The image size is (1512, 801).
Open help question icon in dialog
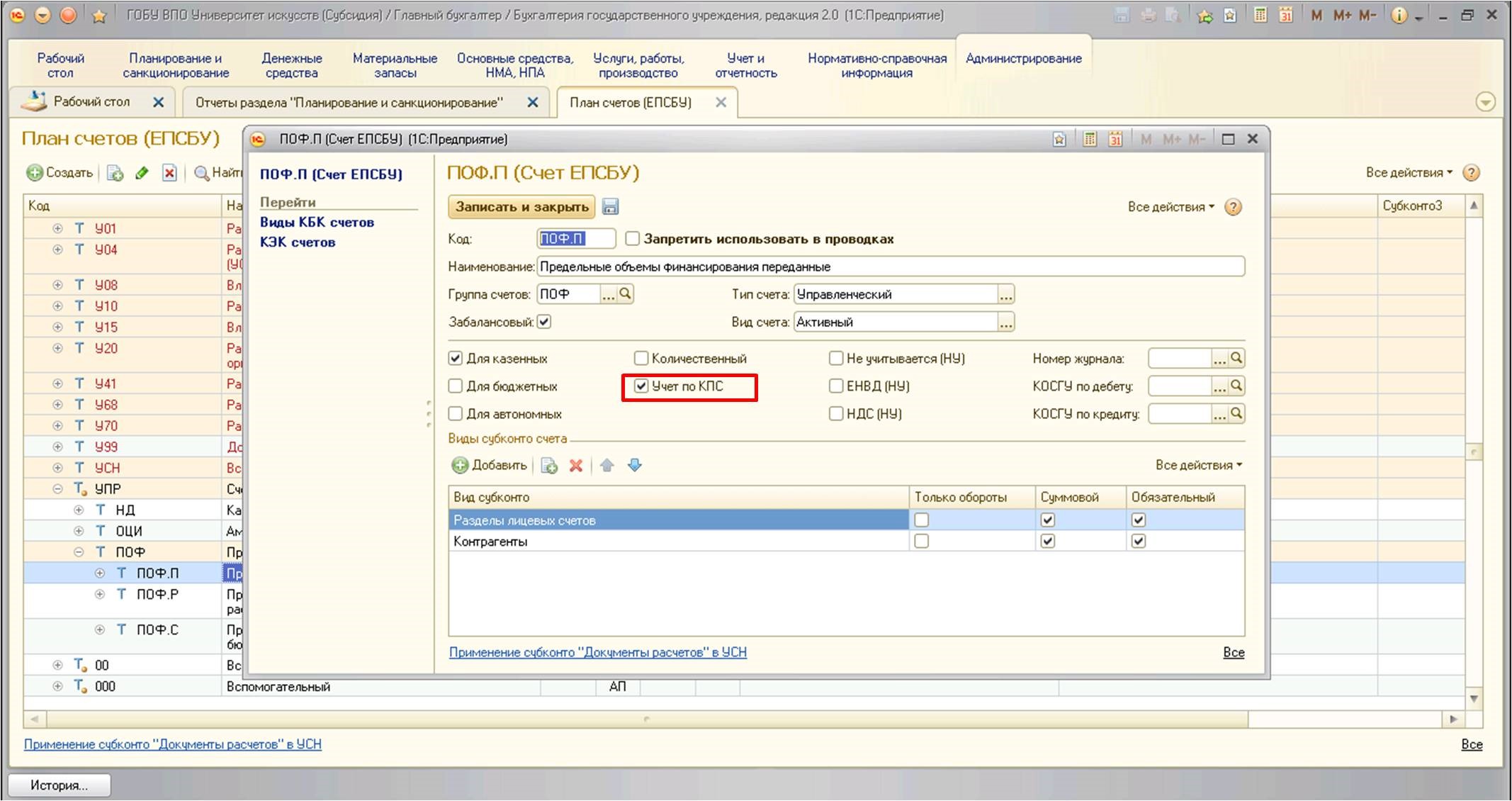1234,207
